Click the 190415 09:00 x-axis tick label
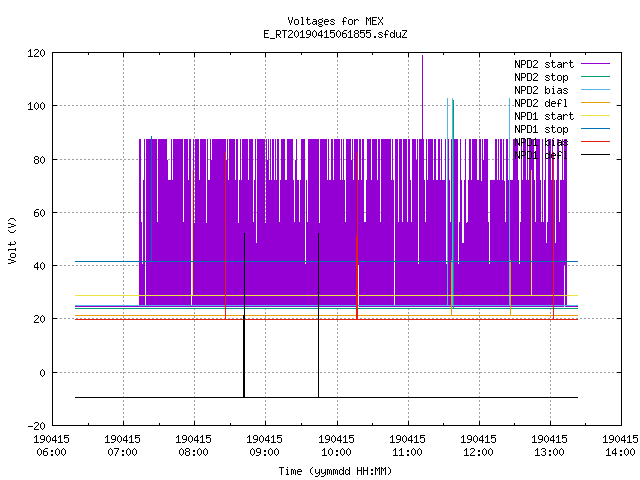640x480 pixels. [x=264, y=446]
